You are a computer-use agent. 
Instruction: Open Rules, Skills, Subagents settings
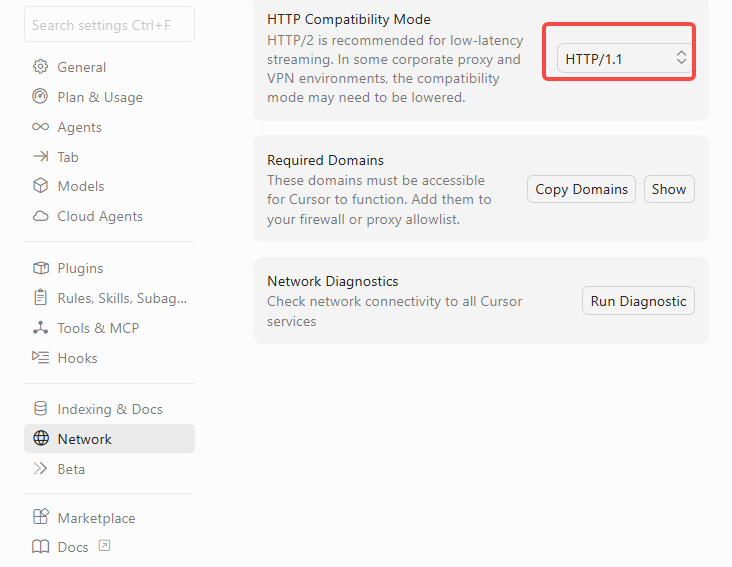(x=122, y=298)
